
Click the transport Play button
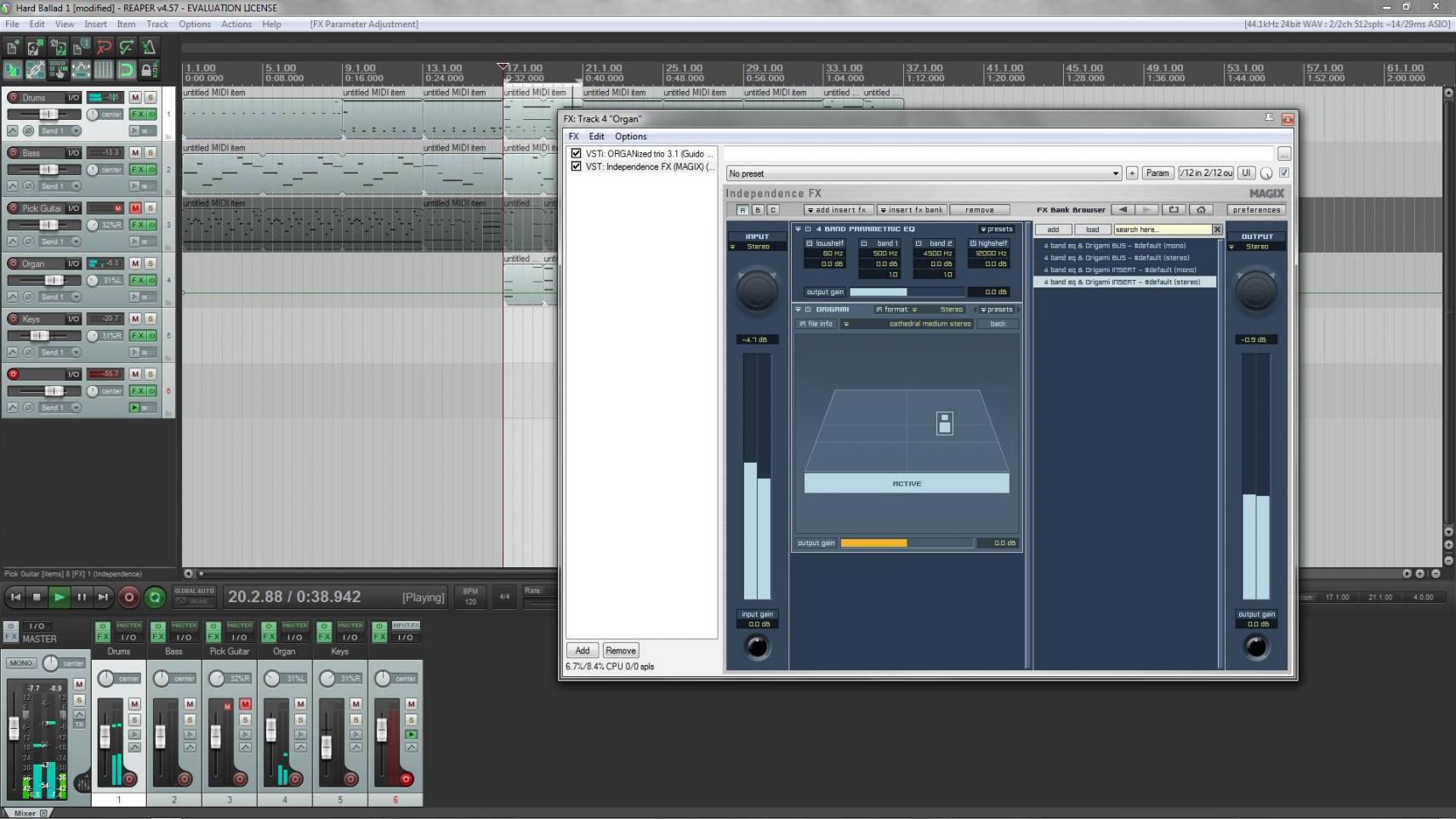pyautogui.click(x=59, y=597)
